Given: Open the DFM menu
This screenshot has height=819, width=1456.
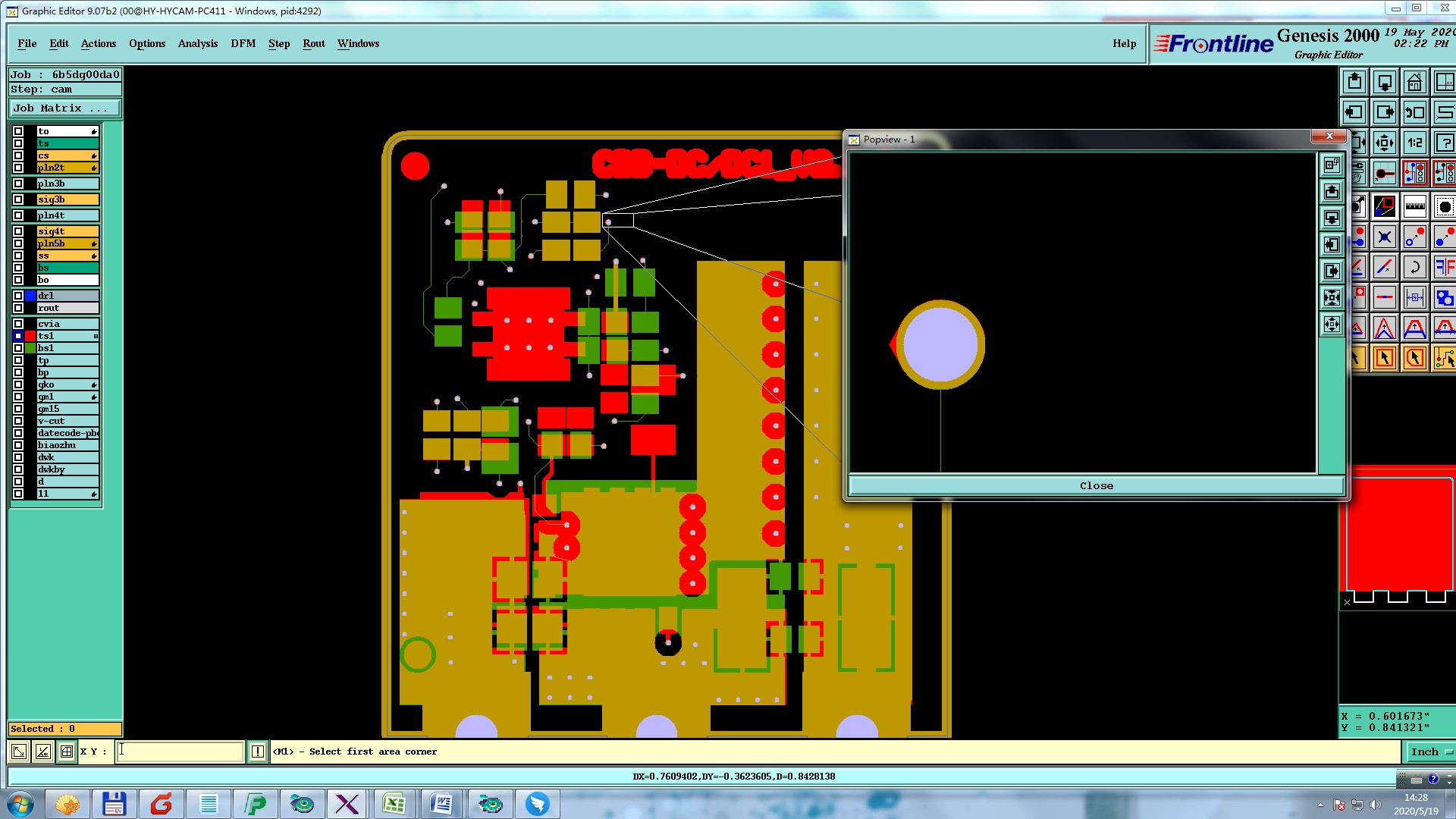Looking at the screenshot, I should pyautogui.click(x=243, y=43).
